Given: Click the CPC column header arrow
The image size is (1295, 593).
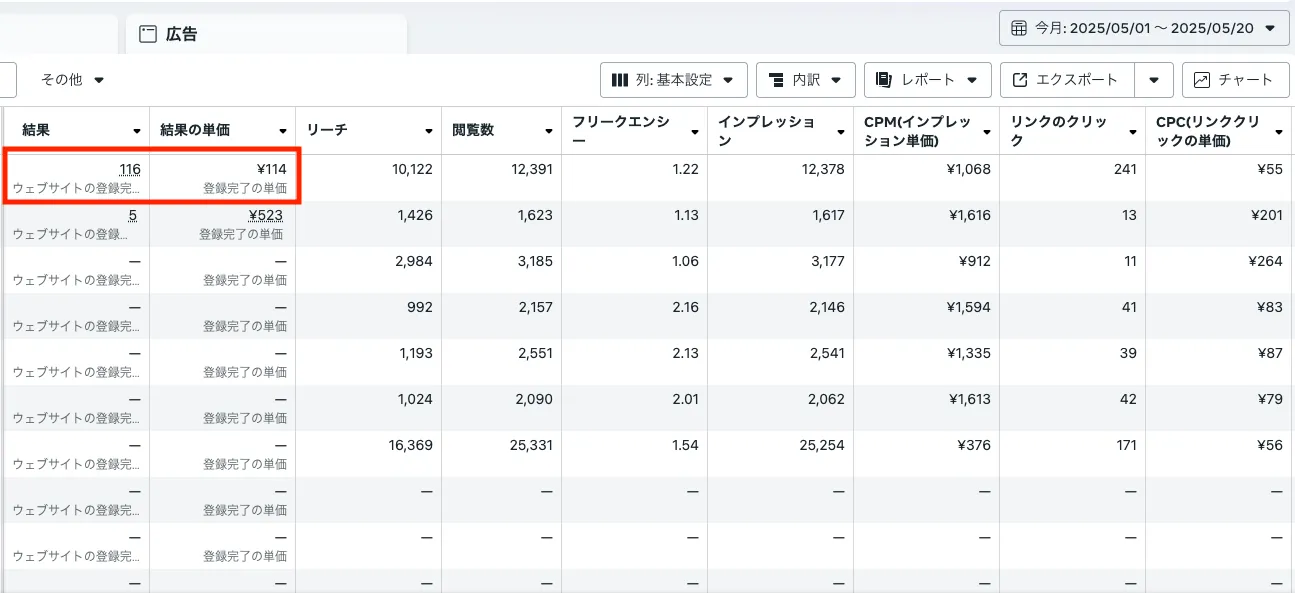Looking at the screenshot, I should coord(1279,131).
